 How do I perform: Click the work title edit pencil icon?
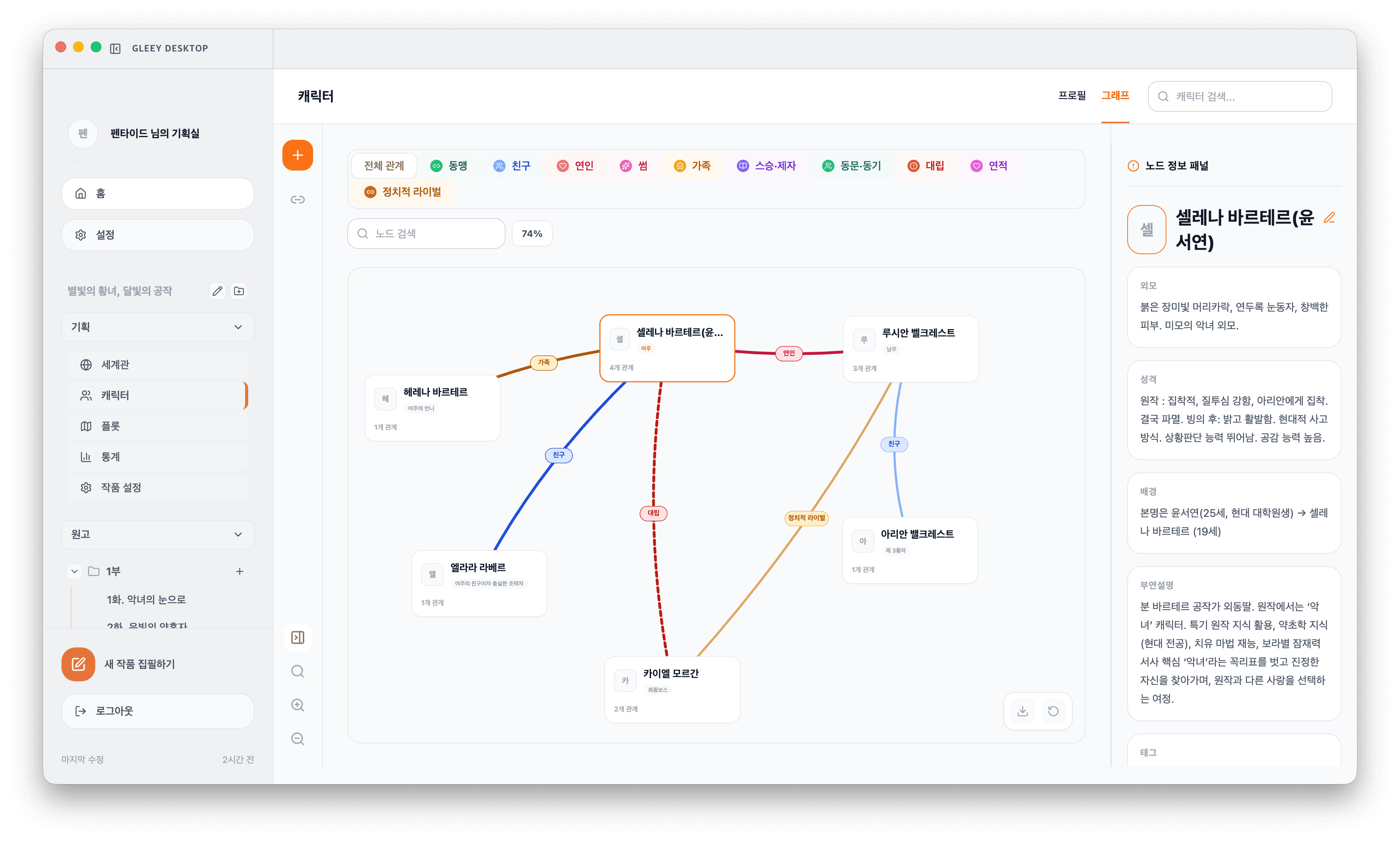217,291
